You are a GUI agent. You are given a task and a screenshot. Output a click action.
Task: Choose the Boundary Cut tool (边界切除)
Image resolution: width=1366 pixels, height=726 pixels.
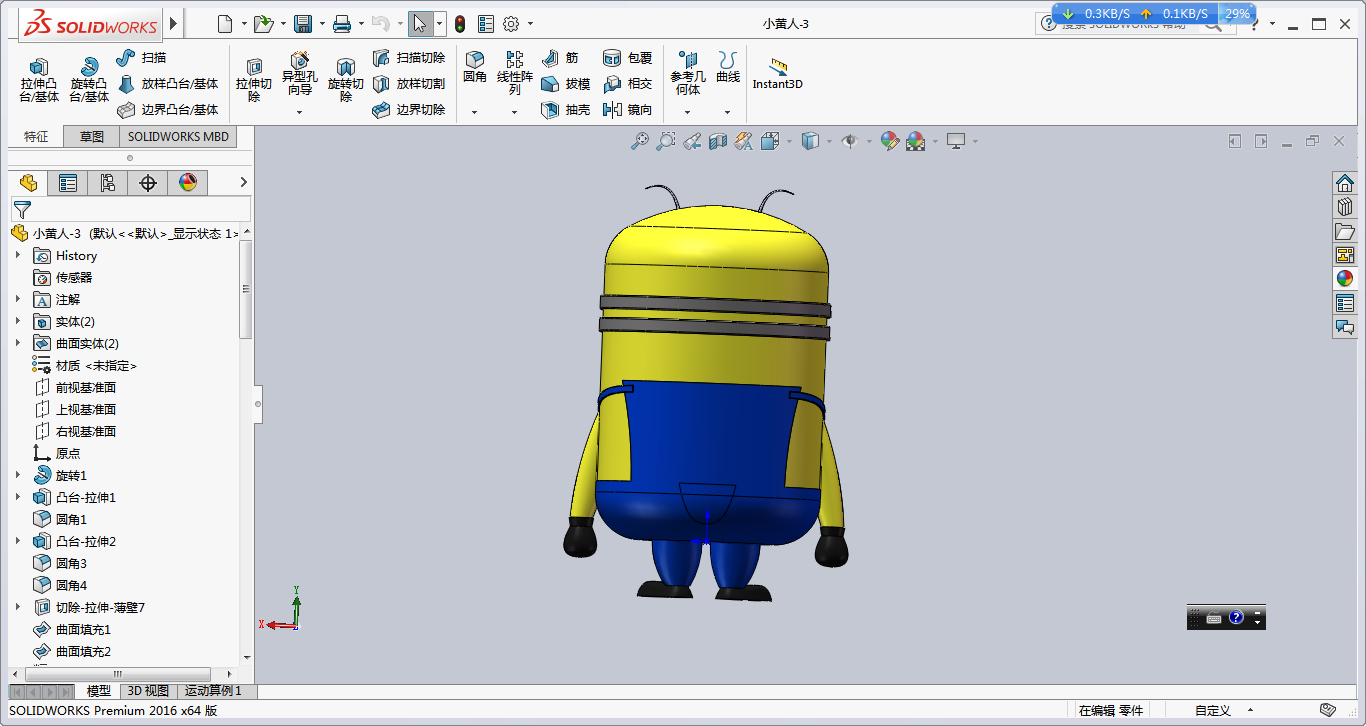click(409, 110)
